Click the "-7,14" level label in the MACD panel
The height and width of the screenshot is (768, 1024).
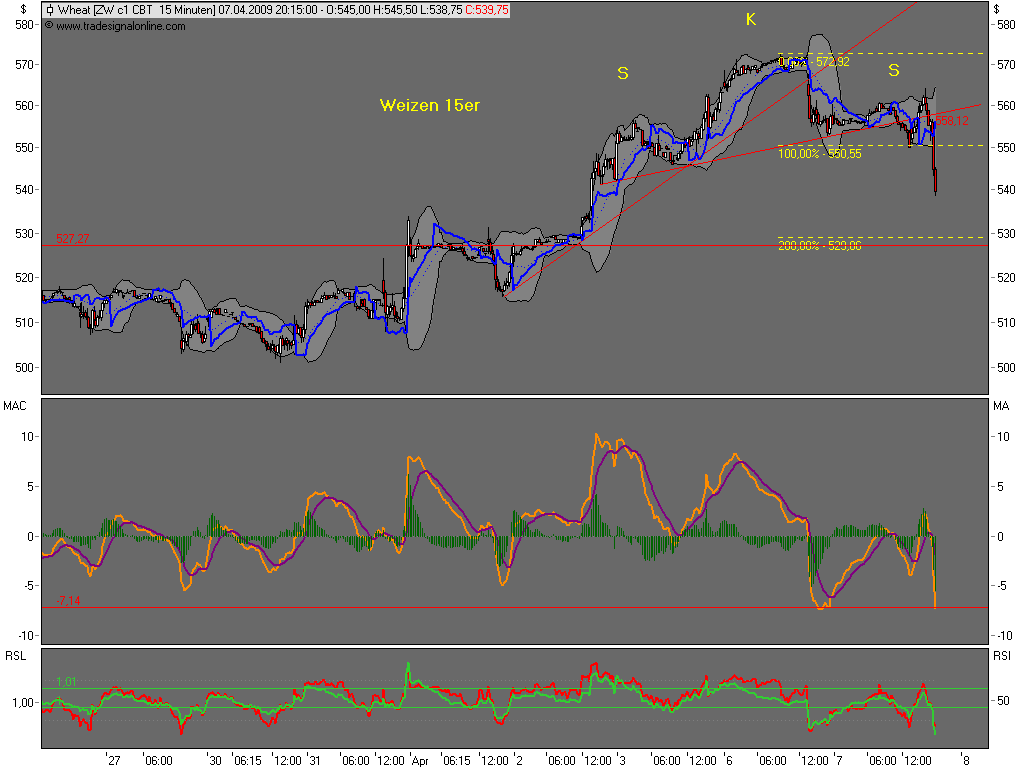[x=67, y=600]
